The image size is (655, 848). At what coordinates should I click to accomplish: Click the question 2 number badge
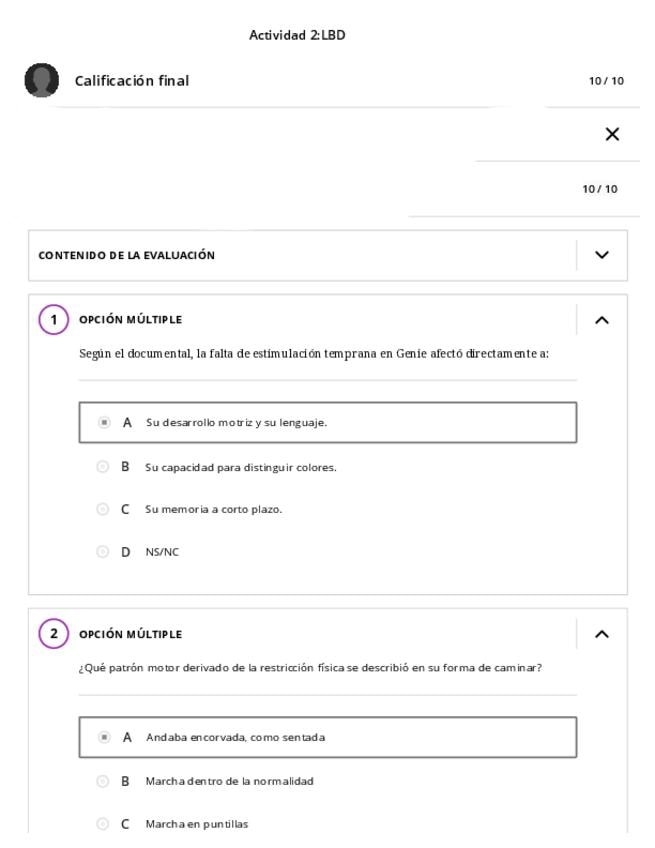pos(53,634)
